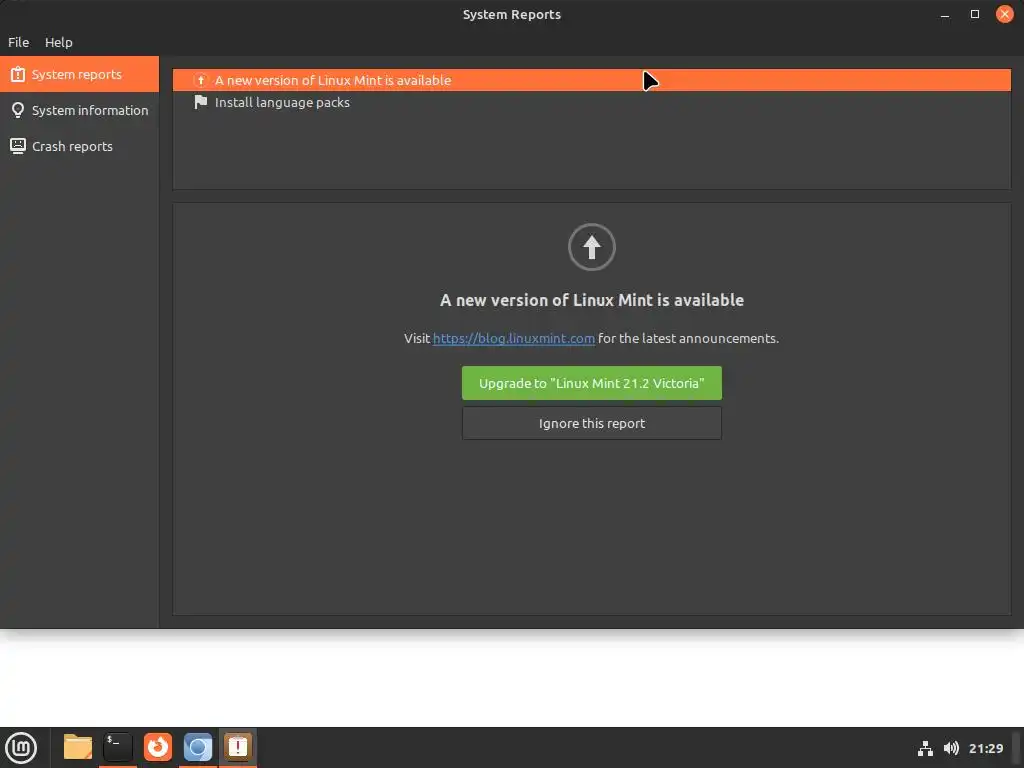
Task: Click the flag icon beside Install language packs
Action: [x=200, y=103]
